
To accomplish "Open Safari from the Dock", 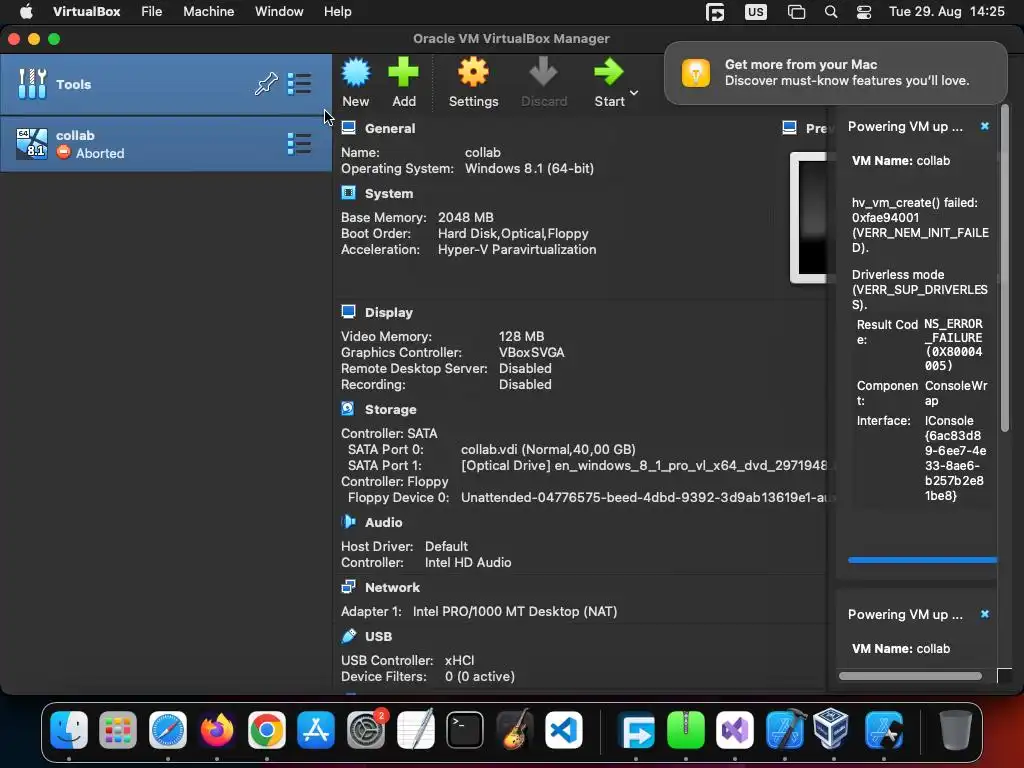I will tap(168, 729).
